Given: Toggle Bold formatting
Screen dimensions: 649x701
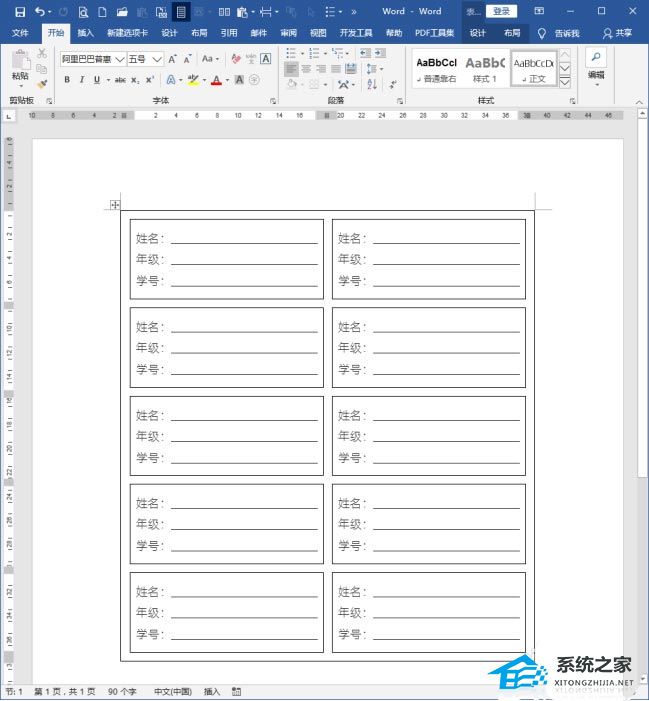Looking at the screenshot, I should click(67, 80).
